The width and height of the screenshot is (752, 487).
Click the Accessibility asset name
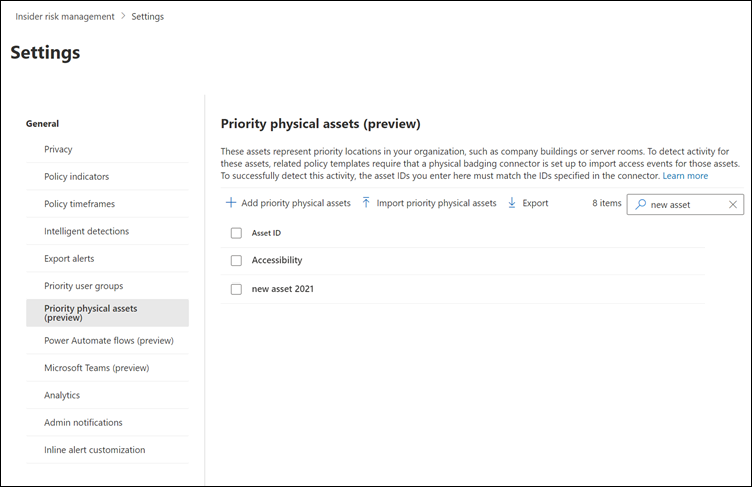(277, 260)
